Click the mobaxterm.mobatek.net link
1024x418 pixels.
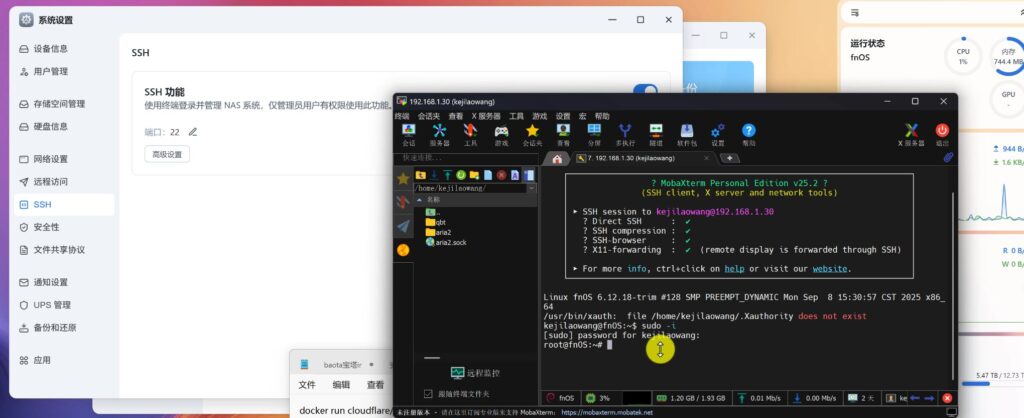607,413
